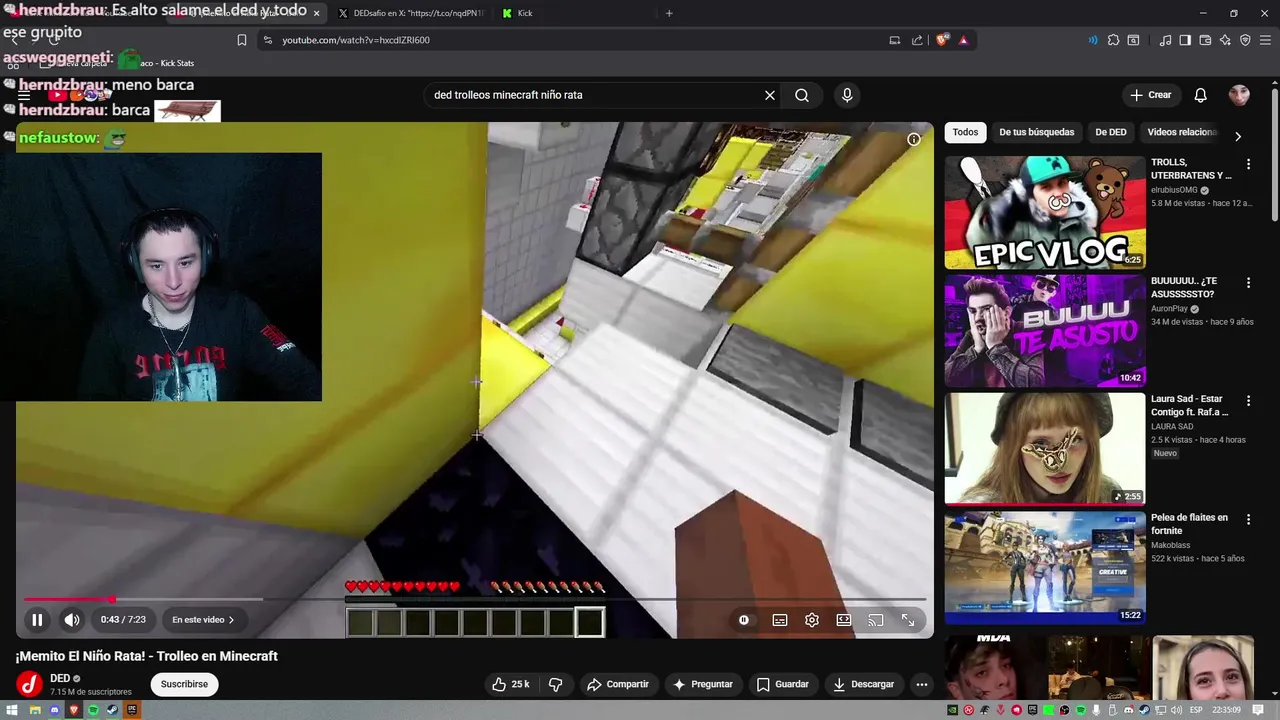The image size is (1280, 720).
Task: Open 'BUUUUUU.. ¿TE ASUSSSSTO?' thumbnail
Action: pos(1045,330)
